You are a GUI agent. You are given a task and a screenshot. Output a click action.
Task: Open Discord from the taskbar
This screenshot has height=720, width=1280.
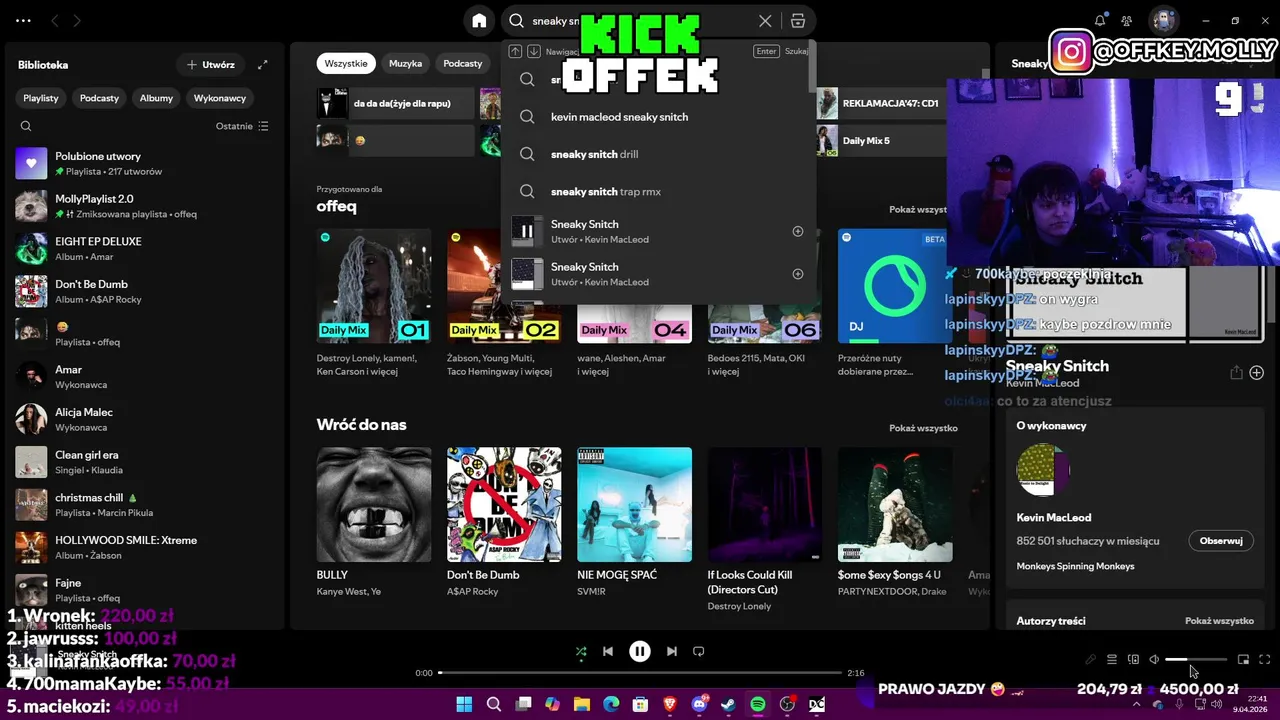pyautogui.click(x=699, y=705)
